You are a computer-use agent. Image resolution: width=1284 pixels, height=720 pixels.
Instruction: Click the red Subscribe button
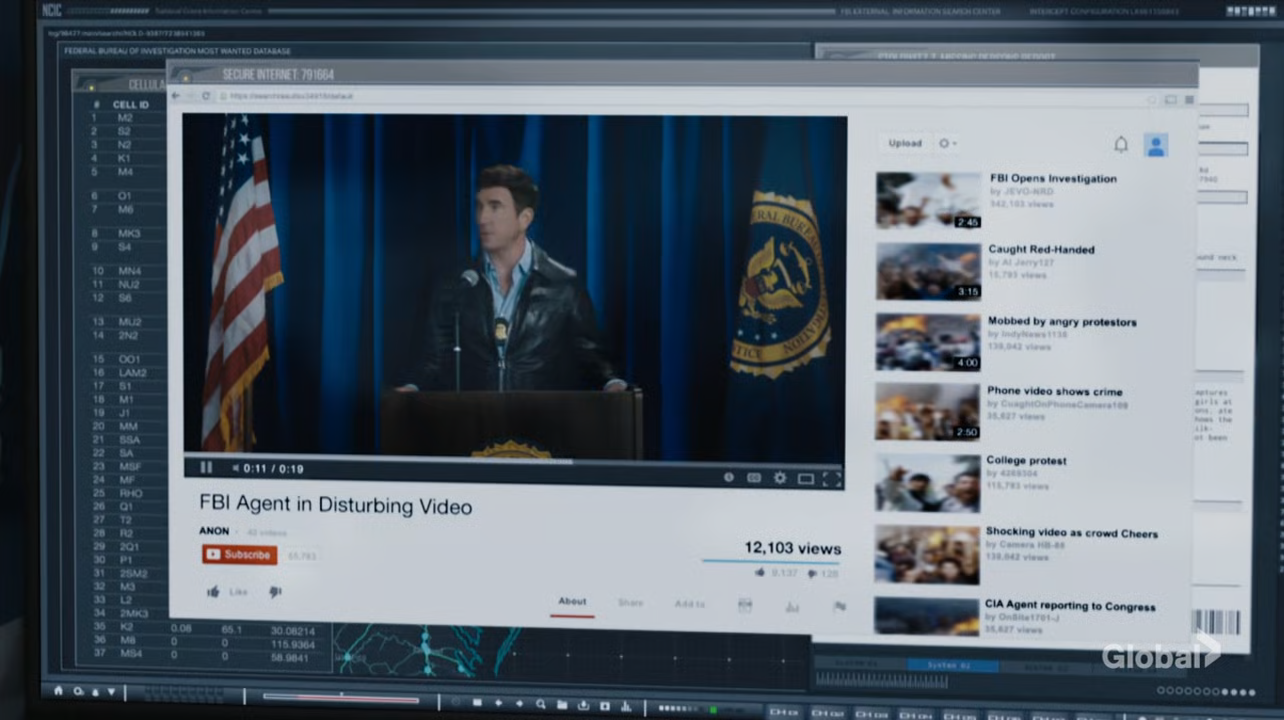(240, 554)
